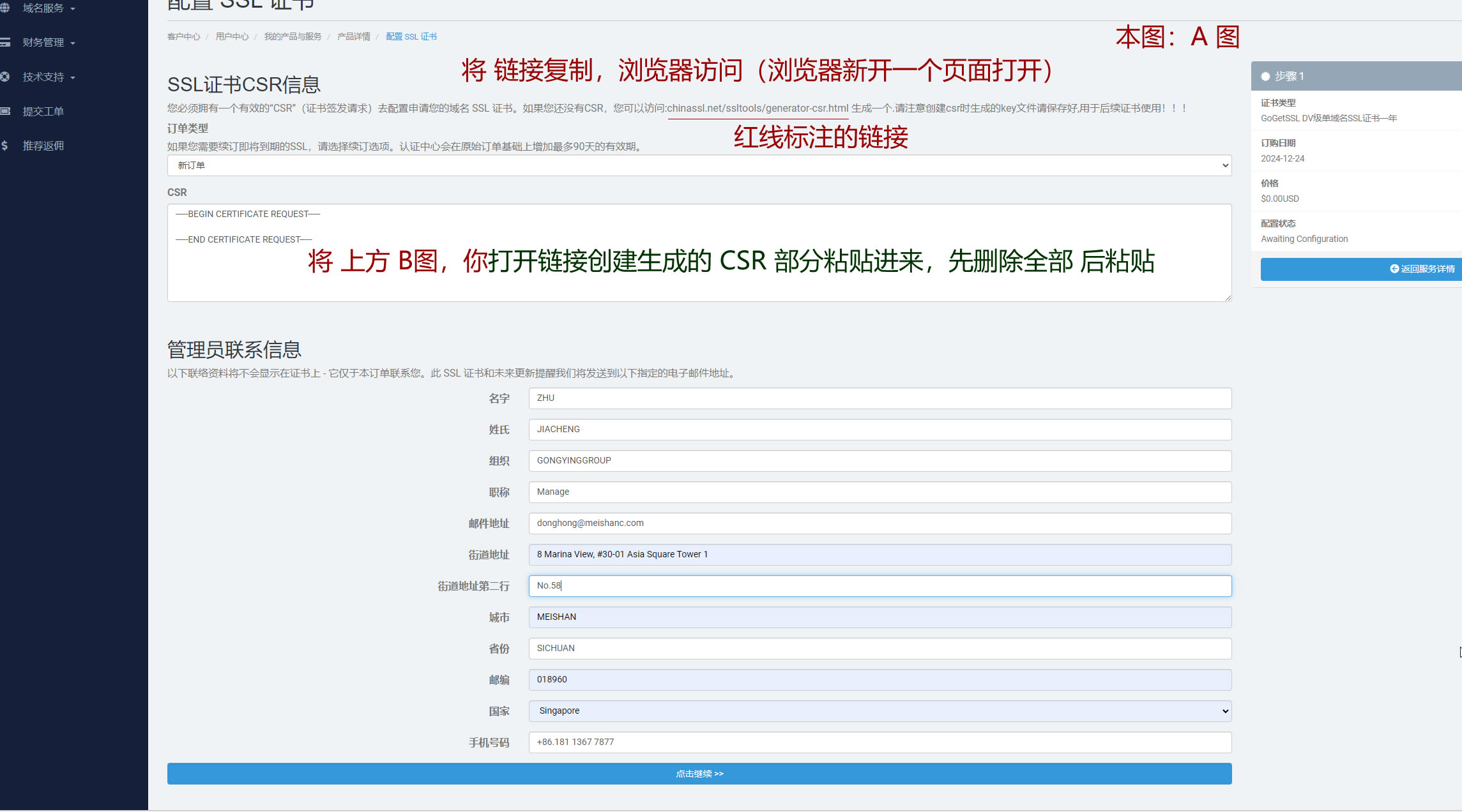This screenshot has height=812, width=1462.
Task: Click the arrow icon in 返回服务详情 button
Action: click(1394, 269)
